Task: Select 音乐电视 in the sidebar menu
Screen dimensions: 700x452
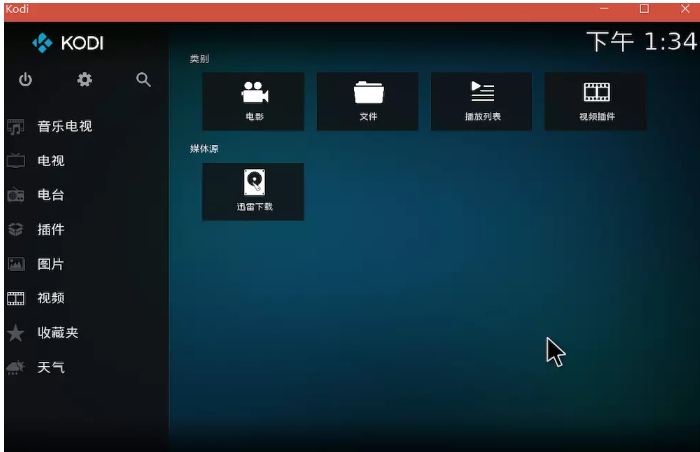Action: pos(64,126)
